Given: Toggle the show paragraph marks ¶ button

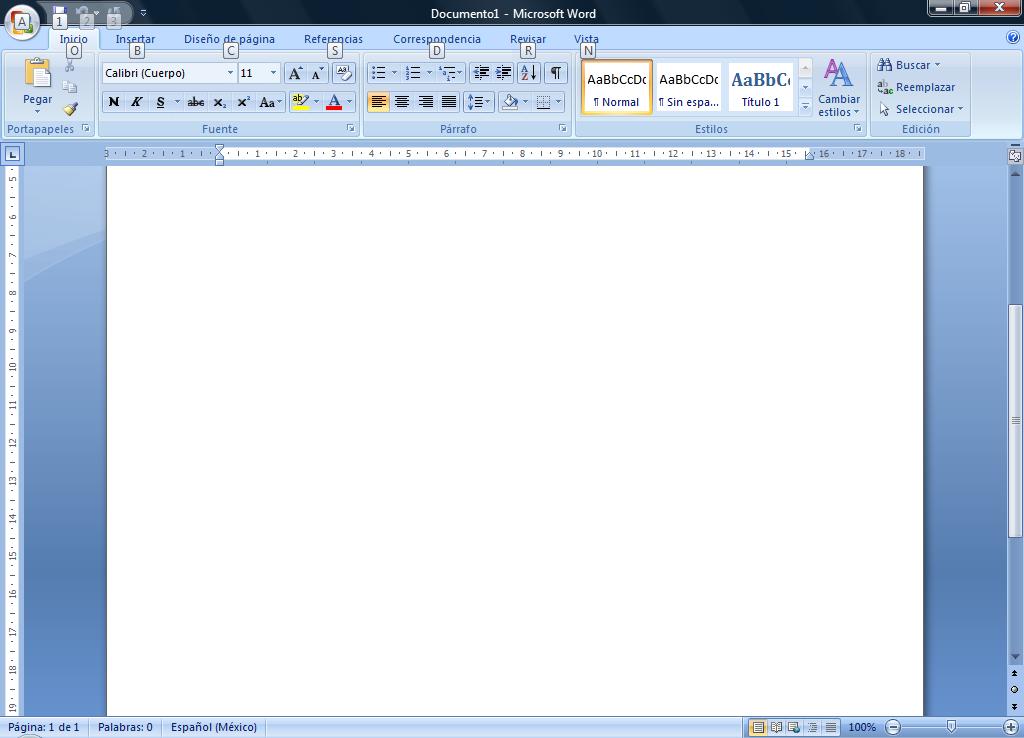Looking at the screenshot, I should point(555,73).
